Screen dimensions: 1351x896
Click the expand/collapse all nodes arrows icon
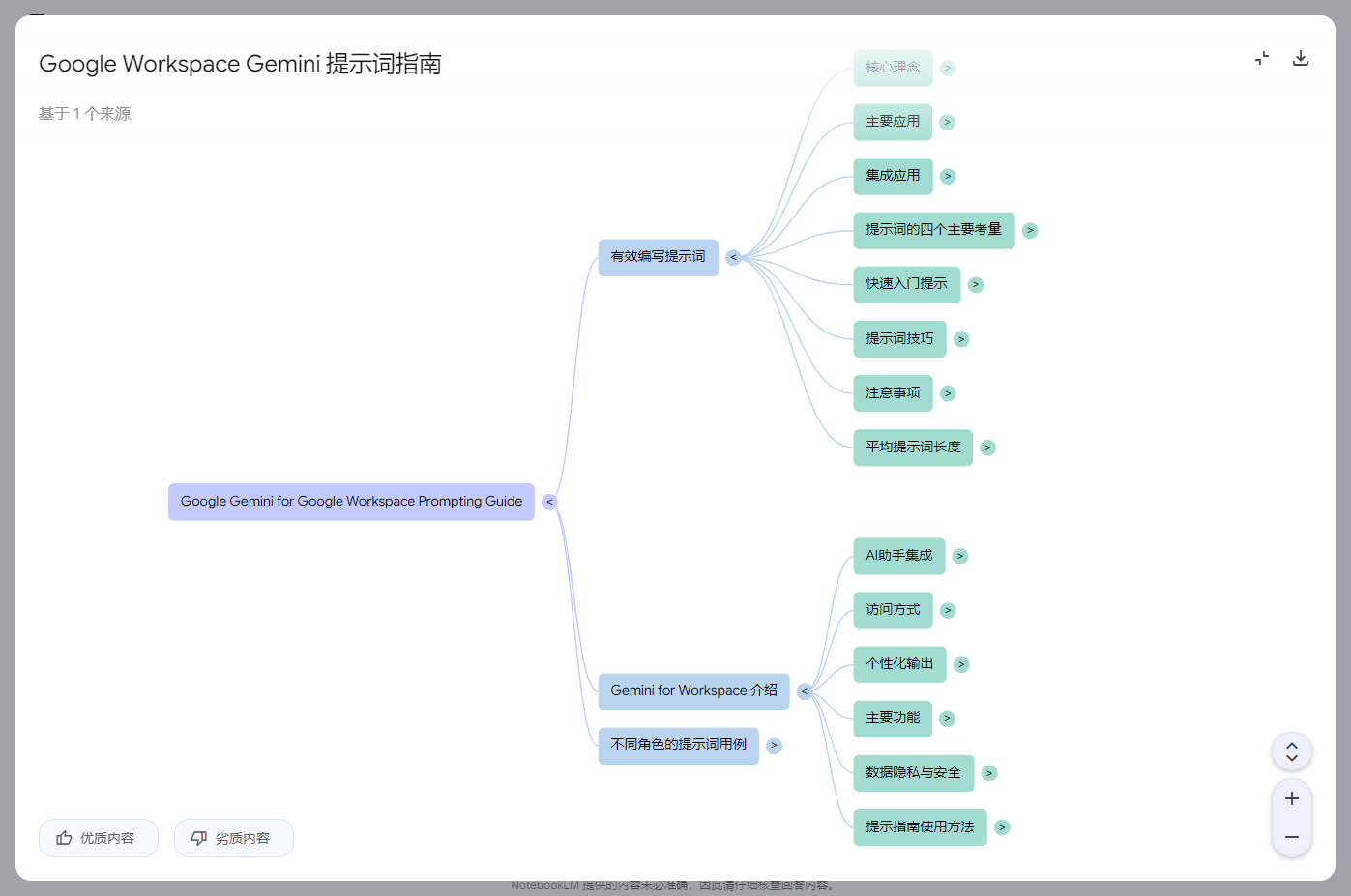click(x=1292, y=751)
